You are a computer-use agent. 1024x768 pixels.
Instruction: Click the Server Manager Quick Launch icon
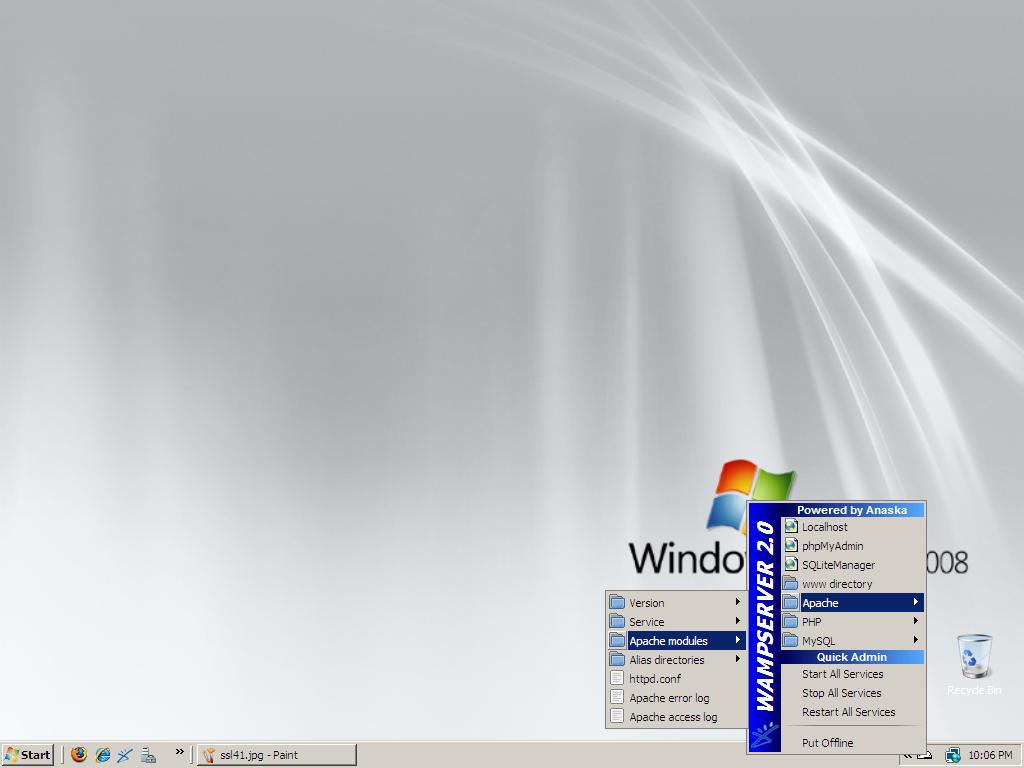tap(148, 755)
